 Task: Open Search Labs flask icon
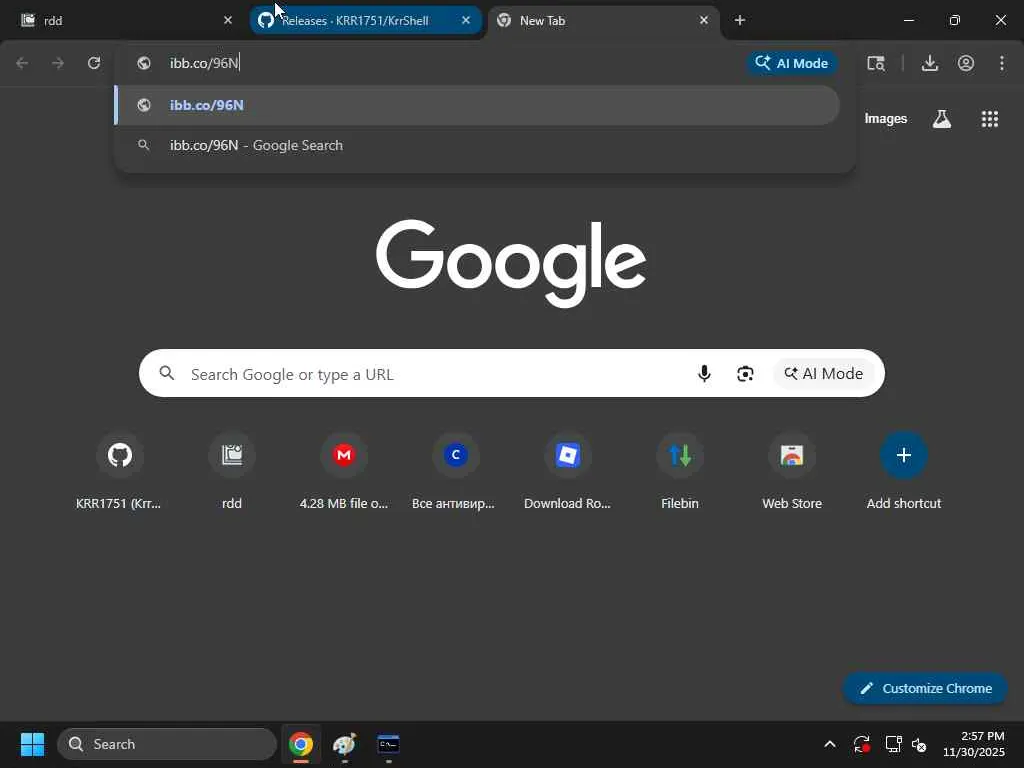(x=942, y=119)
